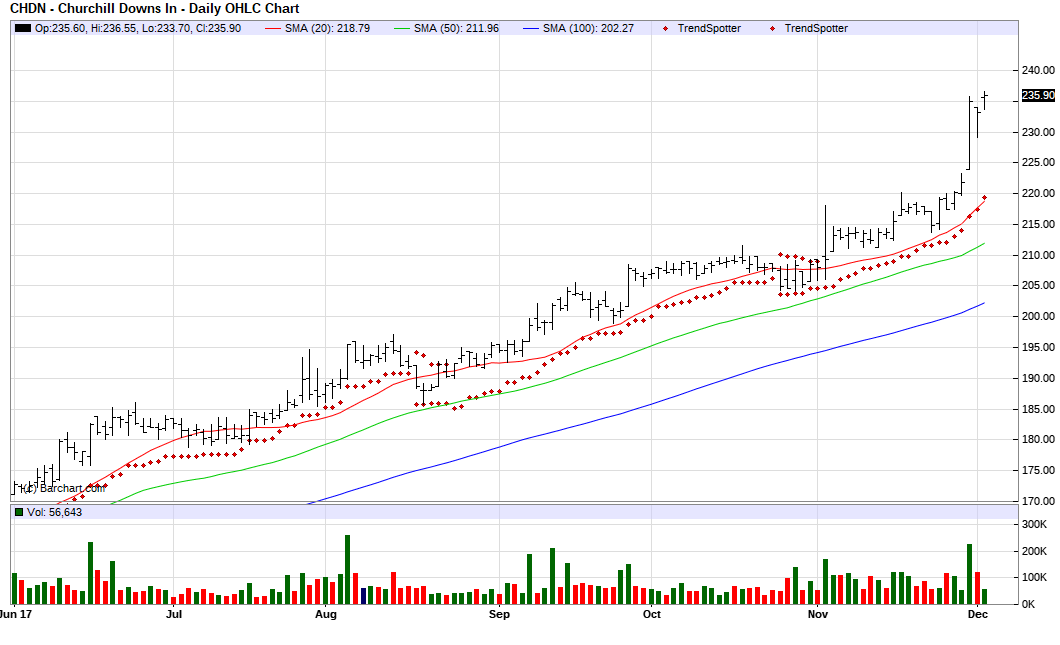Click the 300K volume axis label
Image resolution: width=1060 pixels, height=645 pixels.
[1034, 525]
